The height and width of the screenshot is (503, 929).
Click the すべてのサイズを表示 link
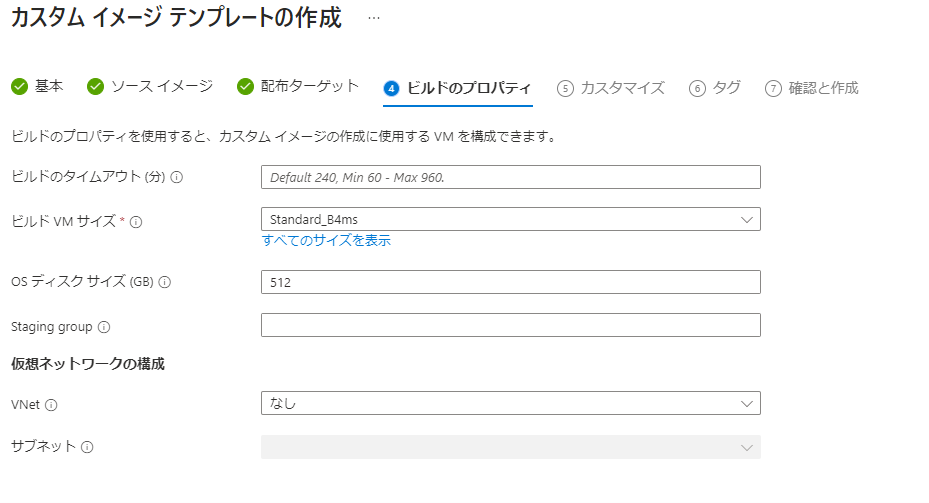coord(326,240)
